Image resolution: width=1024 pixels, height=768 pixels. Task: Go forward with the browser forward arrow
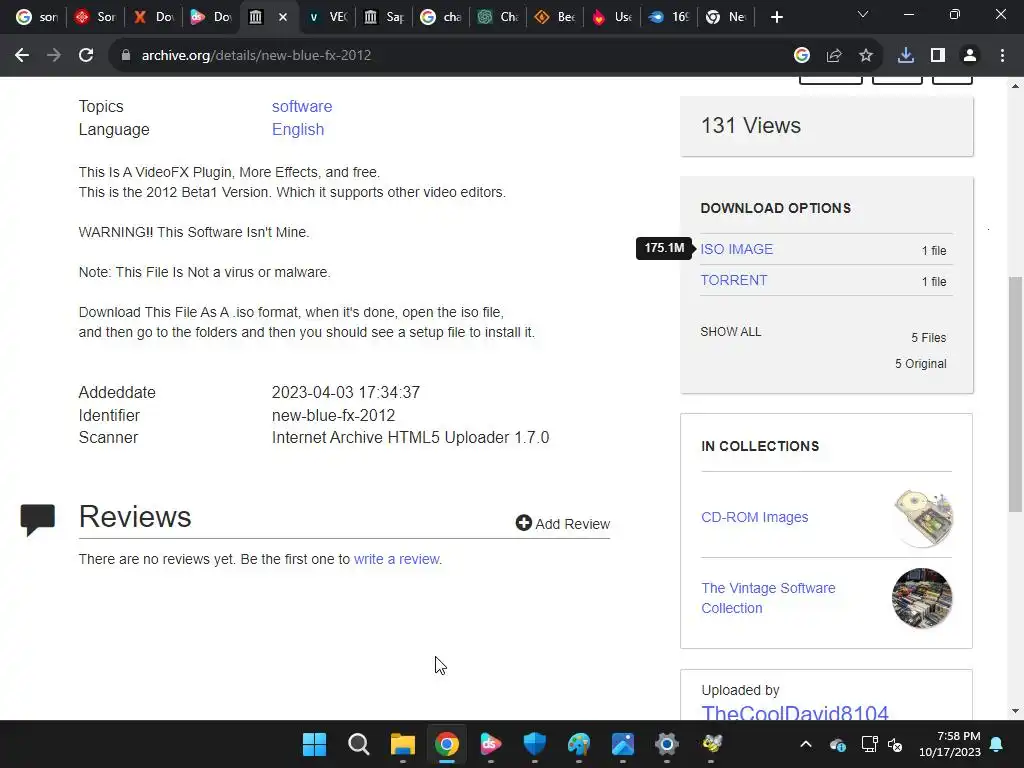click(54, 56)
